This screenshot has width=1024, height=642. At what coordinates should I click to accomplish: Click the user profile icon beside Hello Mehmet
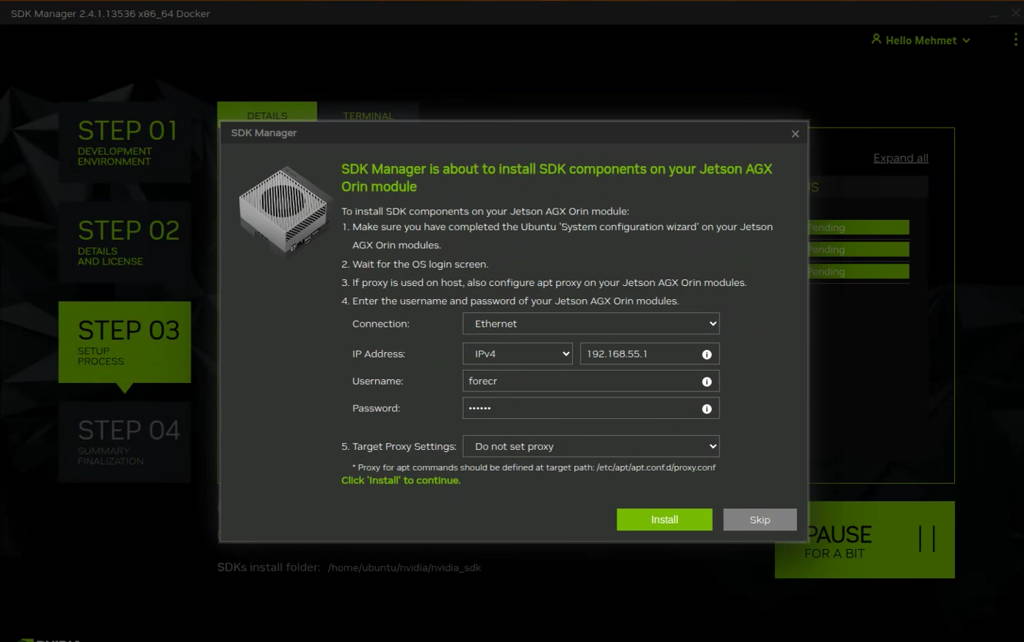point(876,39)
